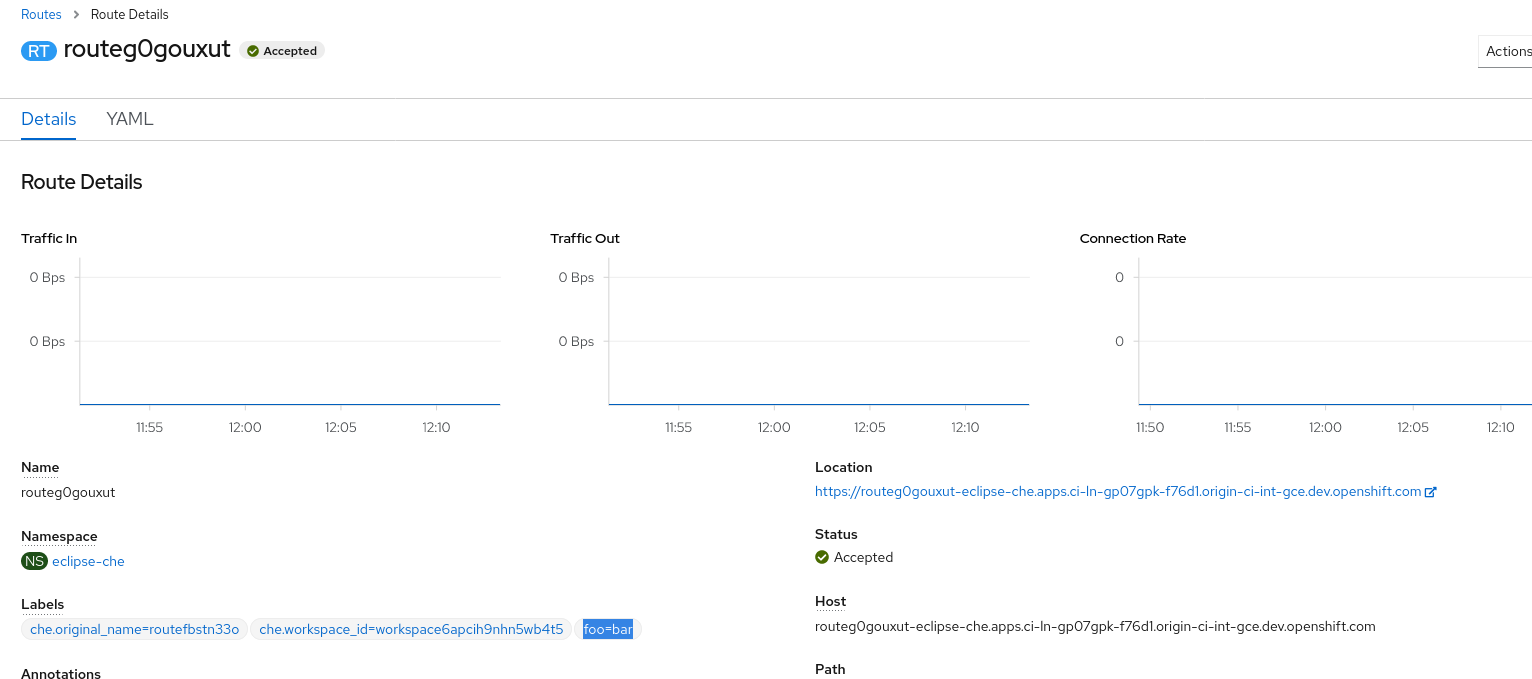Viewport: 1532px width, 679px height.
Task: Select the foo=bar label chip
Action: 608,629
